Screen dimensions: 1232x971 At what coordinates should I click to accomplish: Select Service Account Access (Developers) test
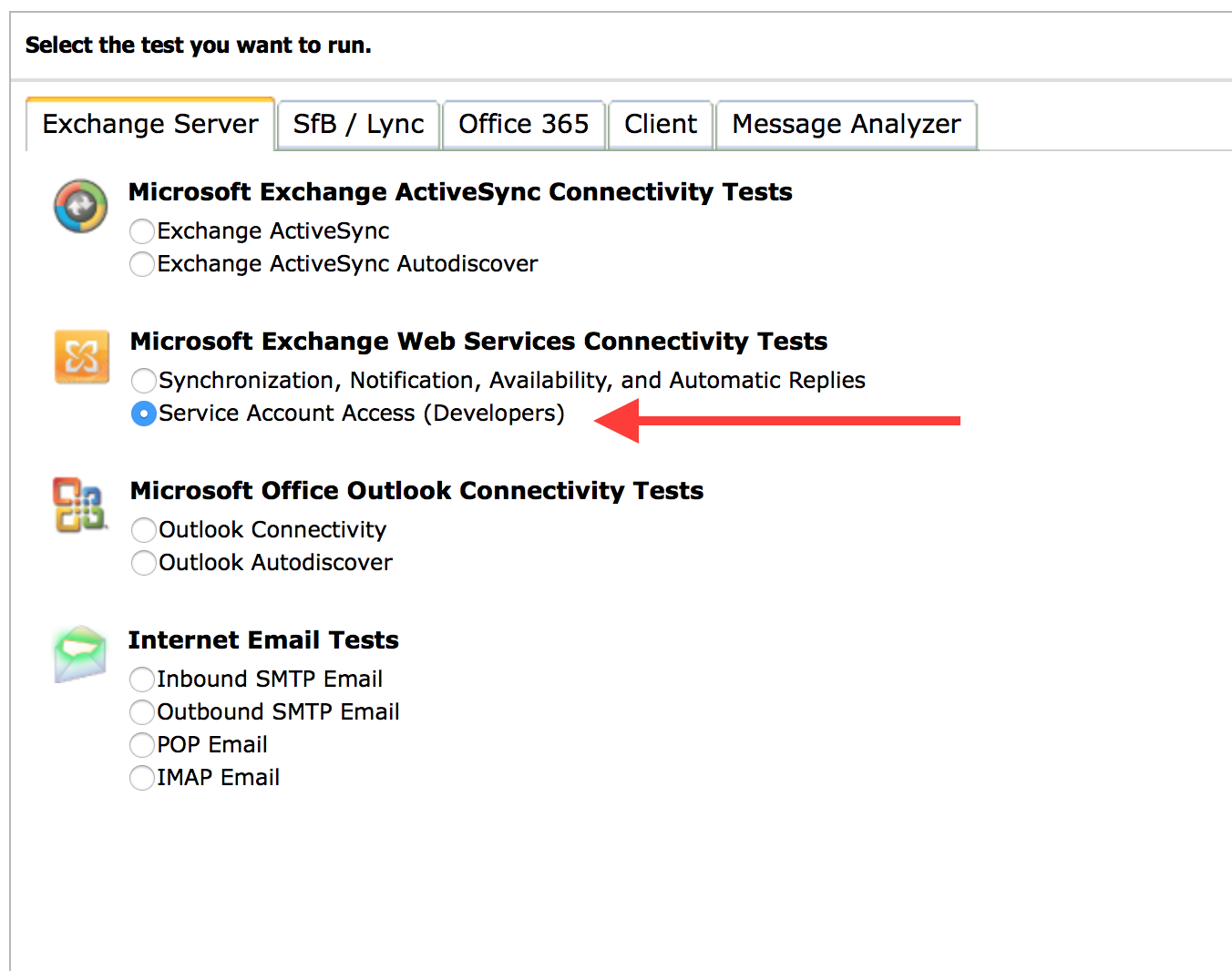point(143,414)
